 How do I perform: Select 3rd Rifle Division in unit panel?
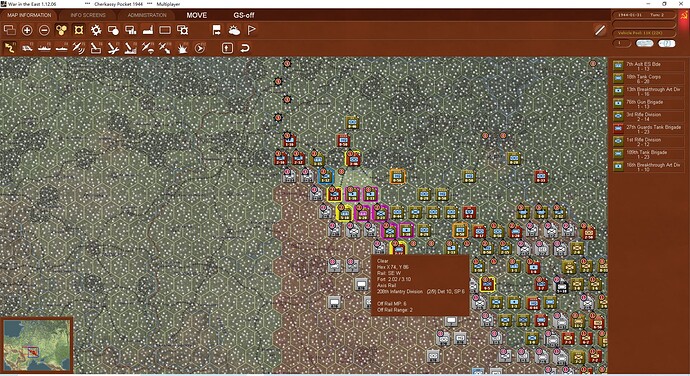click(x=647, y=116)
